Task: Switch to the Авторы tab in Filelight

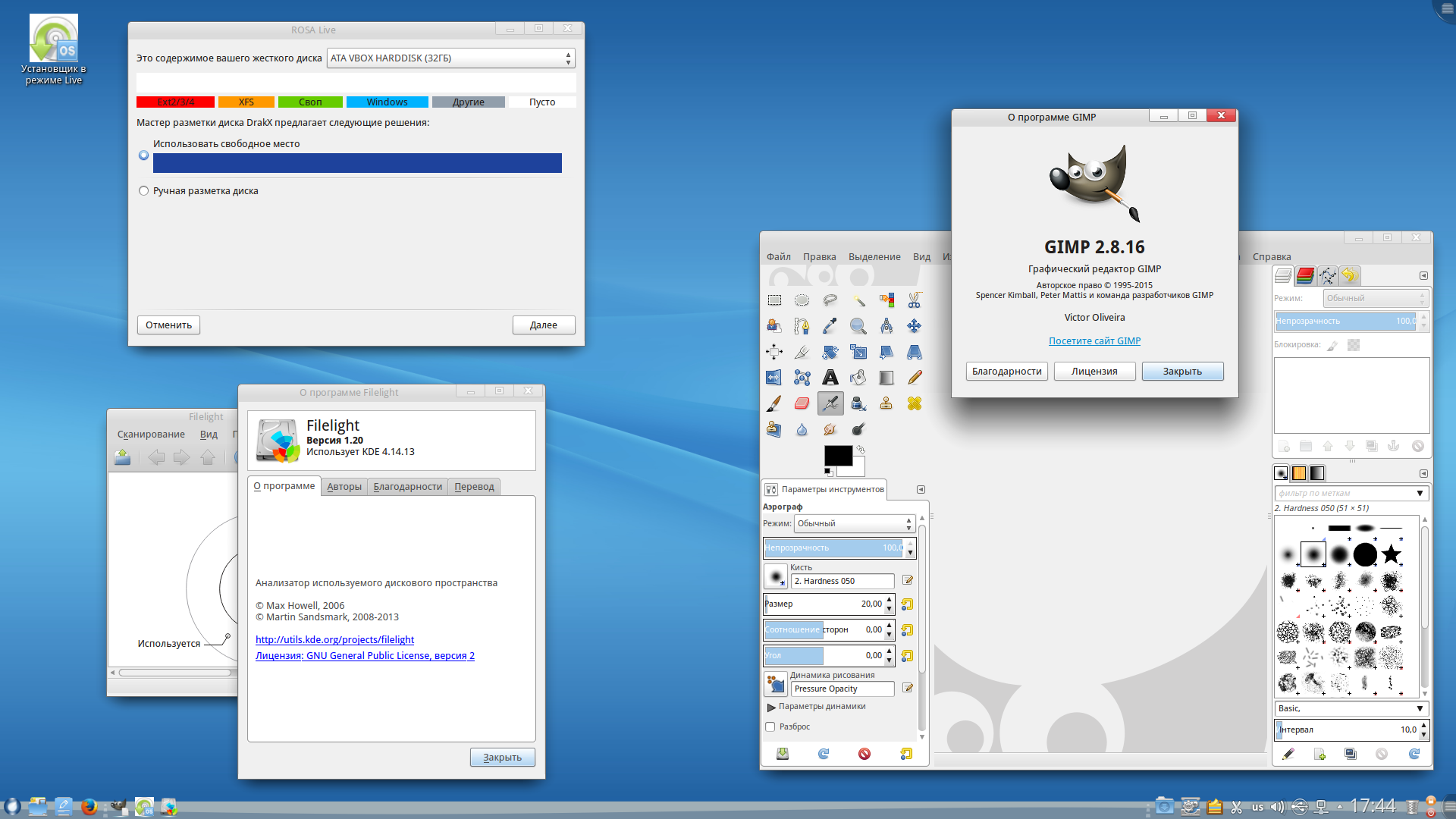Action: (x=344, y=486)
